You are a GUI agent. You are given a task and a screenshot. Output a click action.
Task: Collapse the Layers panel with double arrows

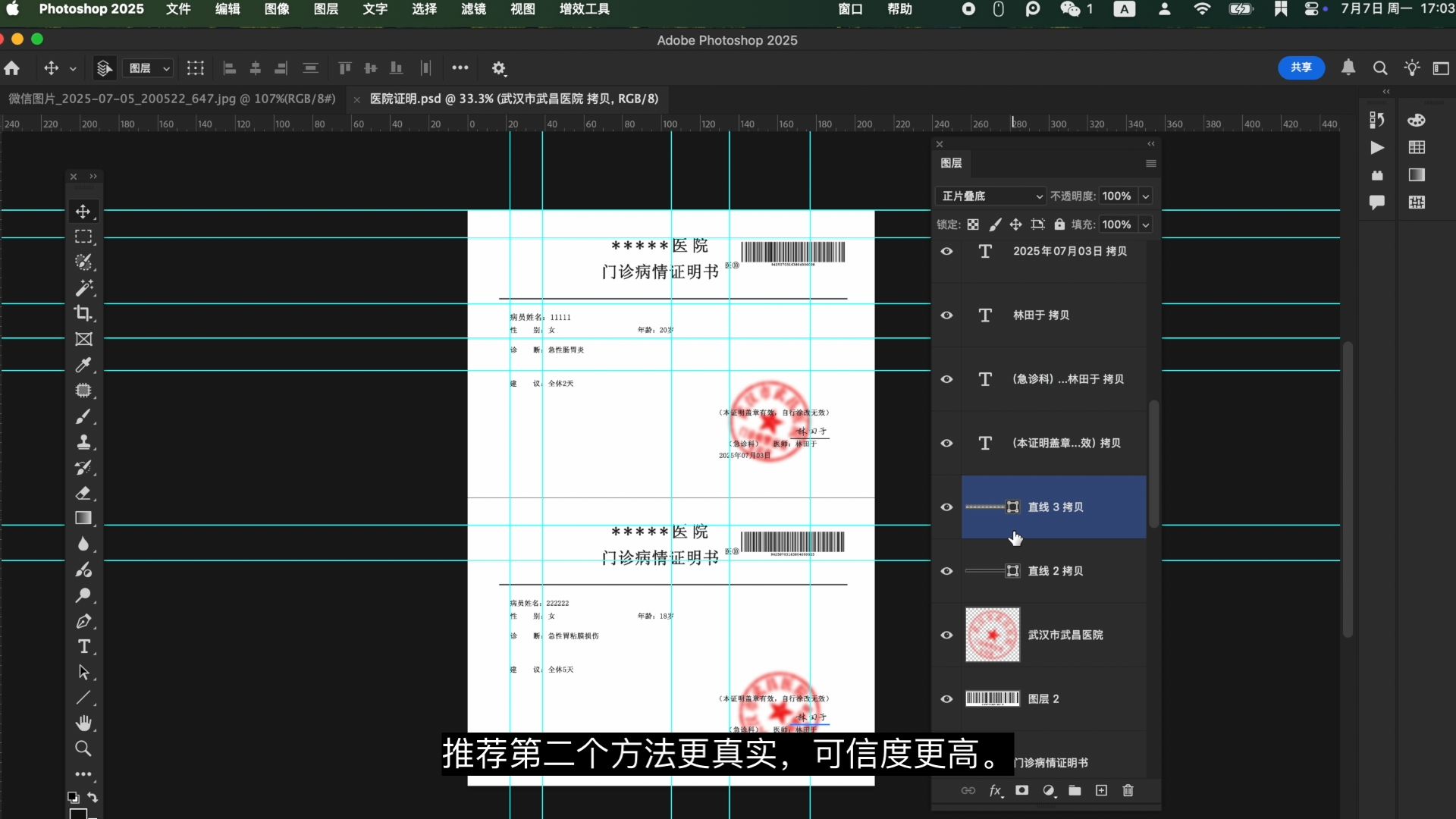1151,143
